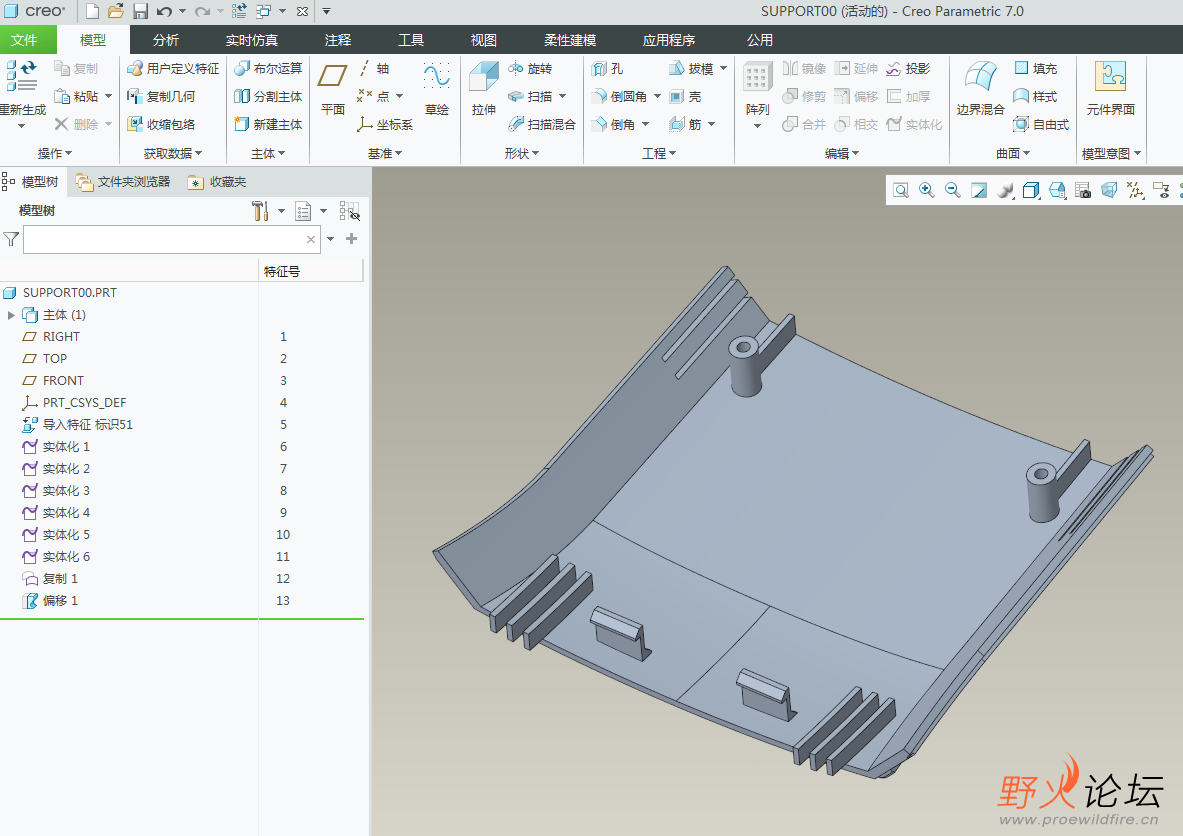Select the 实体化 3 feature in tree

point(56,490)
